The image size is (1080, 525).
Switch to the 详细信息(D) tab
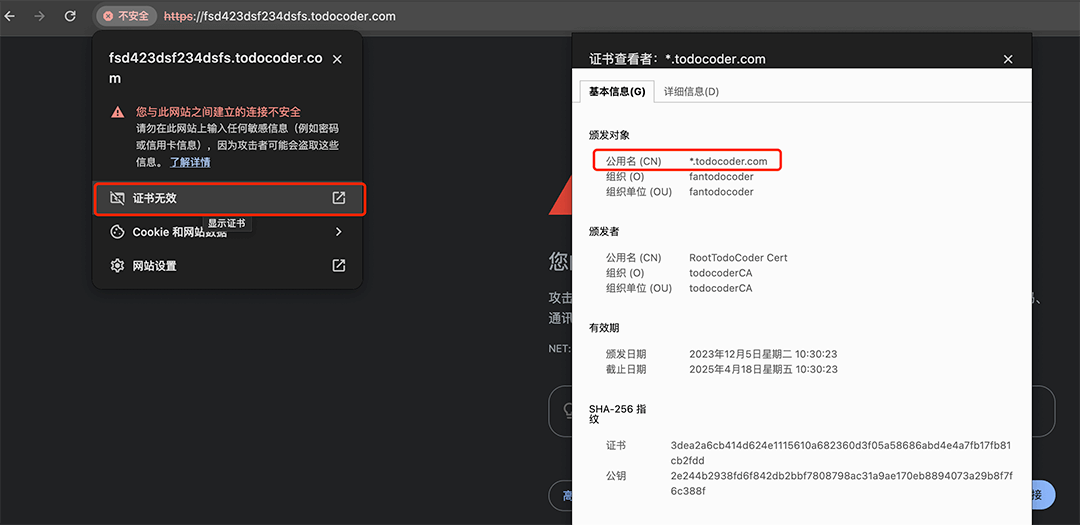(x=692, y=92)
